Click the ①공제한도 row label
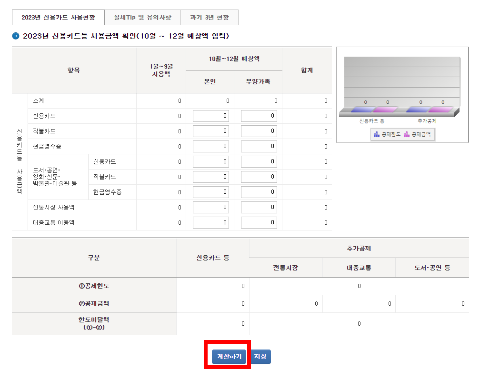This screenshot has width=500, height=370. [94, 286]
